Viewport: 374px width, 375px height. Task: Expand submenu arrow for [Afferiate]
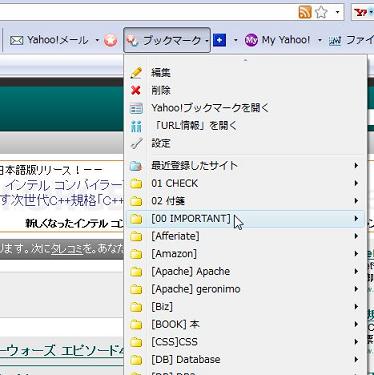click(x=356, y=236)
